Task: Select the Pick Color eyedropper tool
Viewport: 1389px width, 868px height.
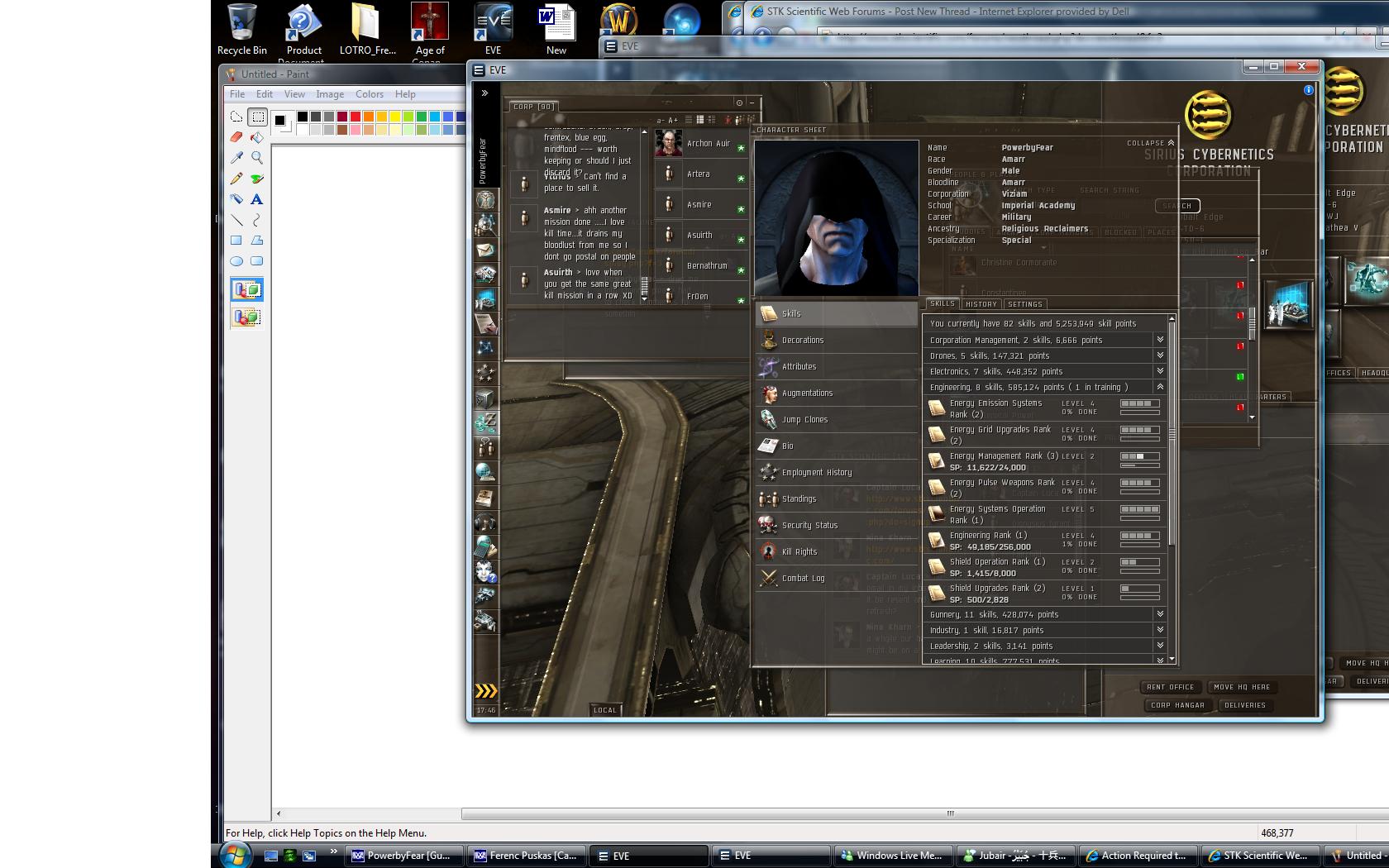Action: point(236,158)
